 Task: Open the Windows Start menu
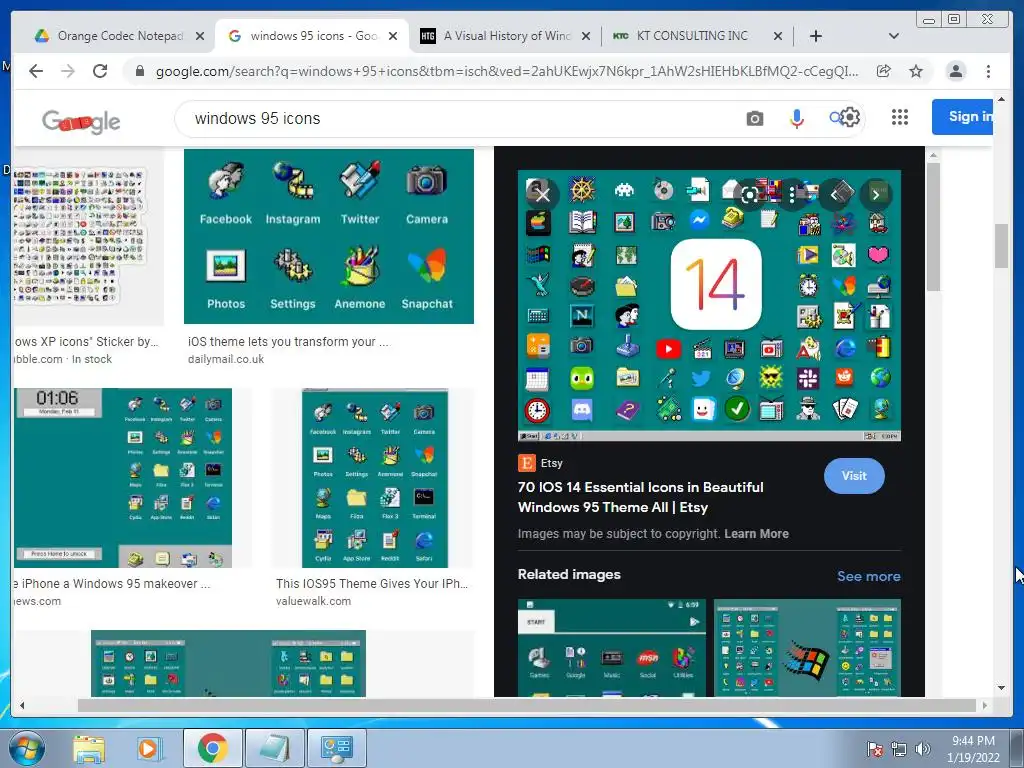tap(26, 748)
